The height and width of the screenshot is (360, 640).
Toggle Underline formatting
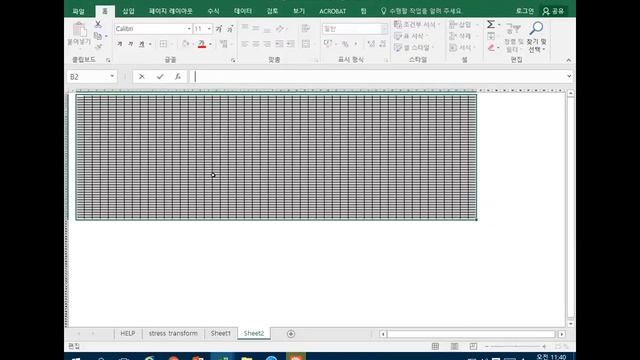tap(142, 44)
